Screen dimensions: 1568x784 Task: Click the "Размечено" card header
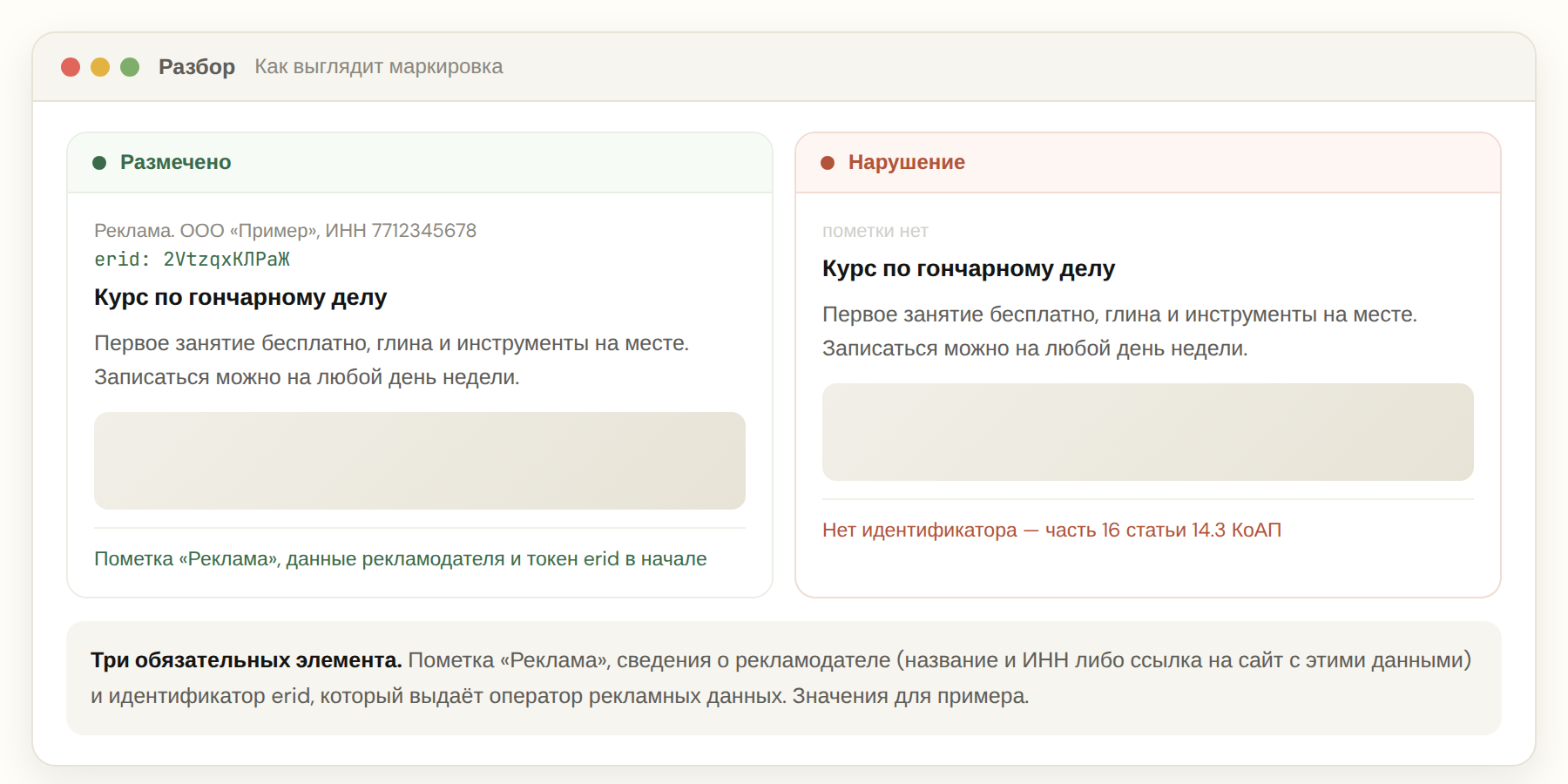click(x=420, y=163)
